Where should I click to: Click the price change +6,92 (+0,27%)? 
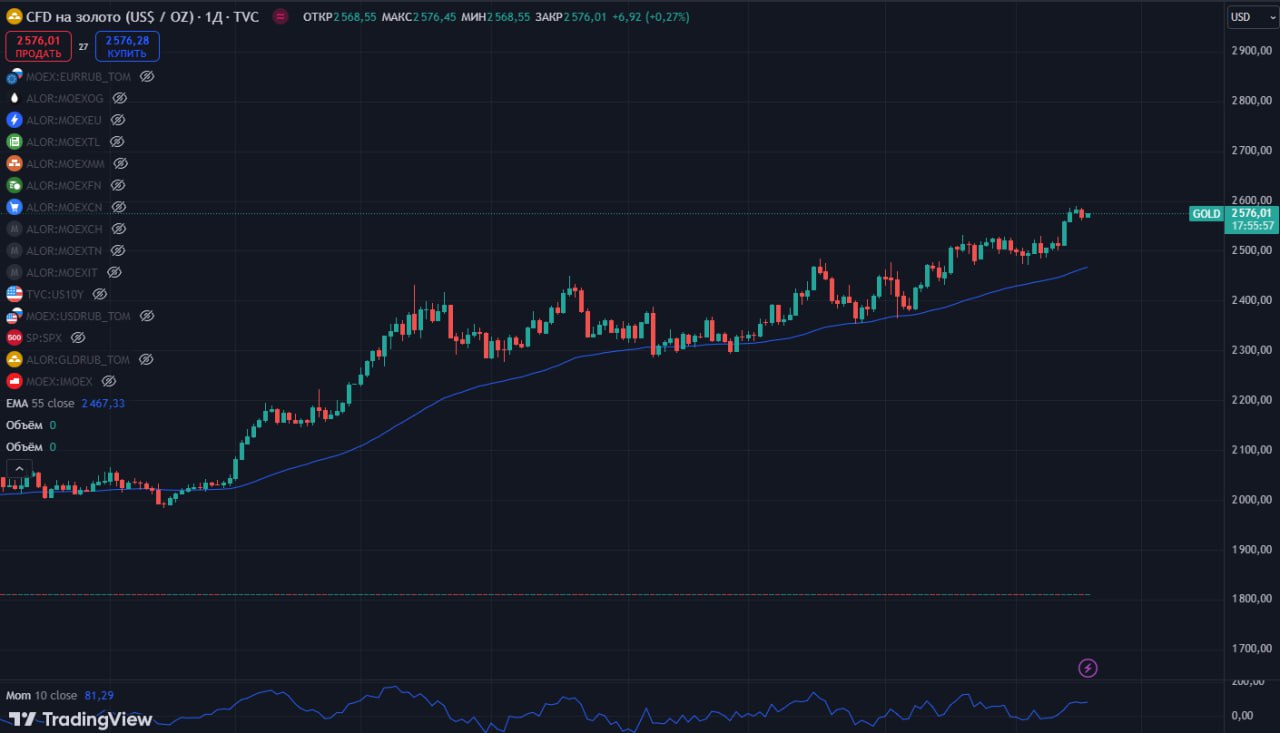click(x=650, y=17)
